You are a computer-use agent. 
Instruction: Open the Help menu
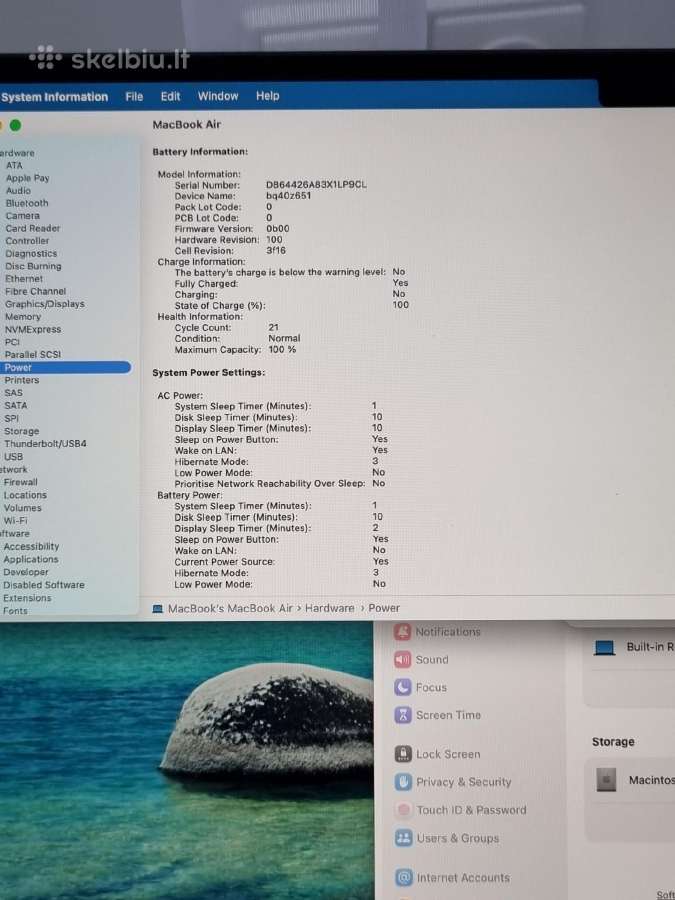click(x=267, y=95)
